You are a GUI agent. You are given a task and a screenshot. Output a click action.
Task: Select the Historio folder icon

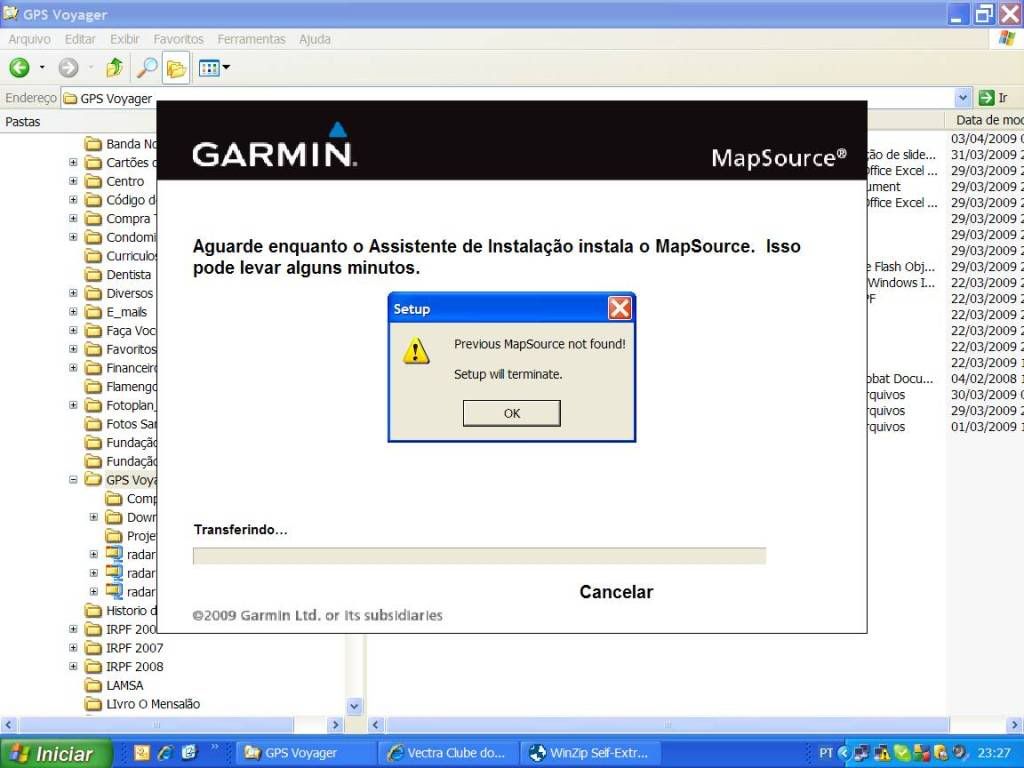94,611
